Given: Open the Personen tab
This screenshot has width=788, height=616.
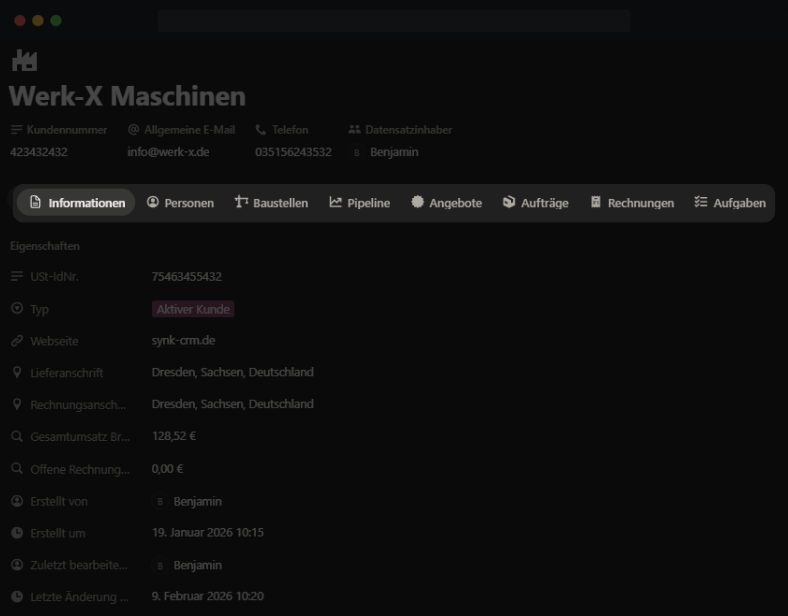Looking at the screenshot, I should (x=180, y=203).
